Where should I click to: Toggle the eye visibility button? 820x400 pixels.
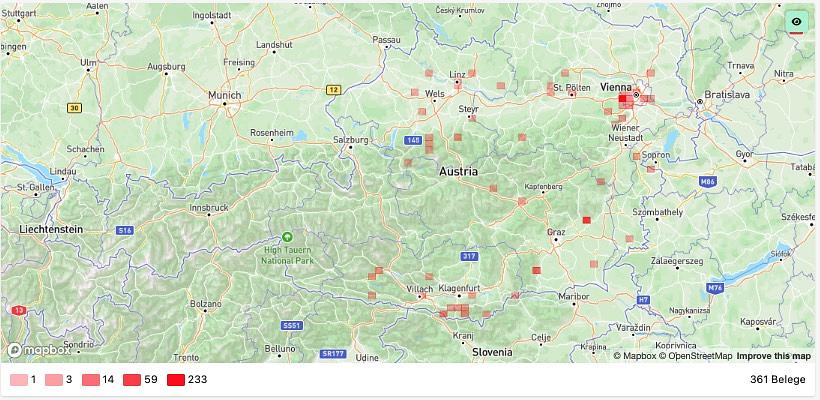click(x=796, y=23)
